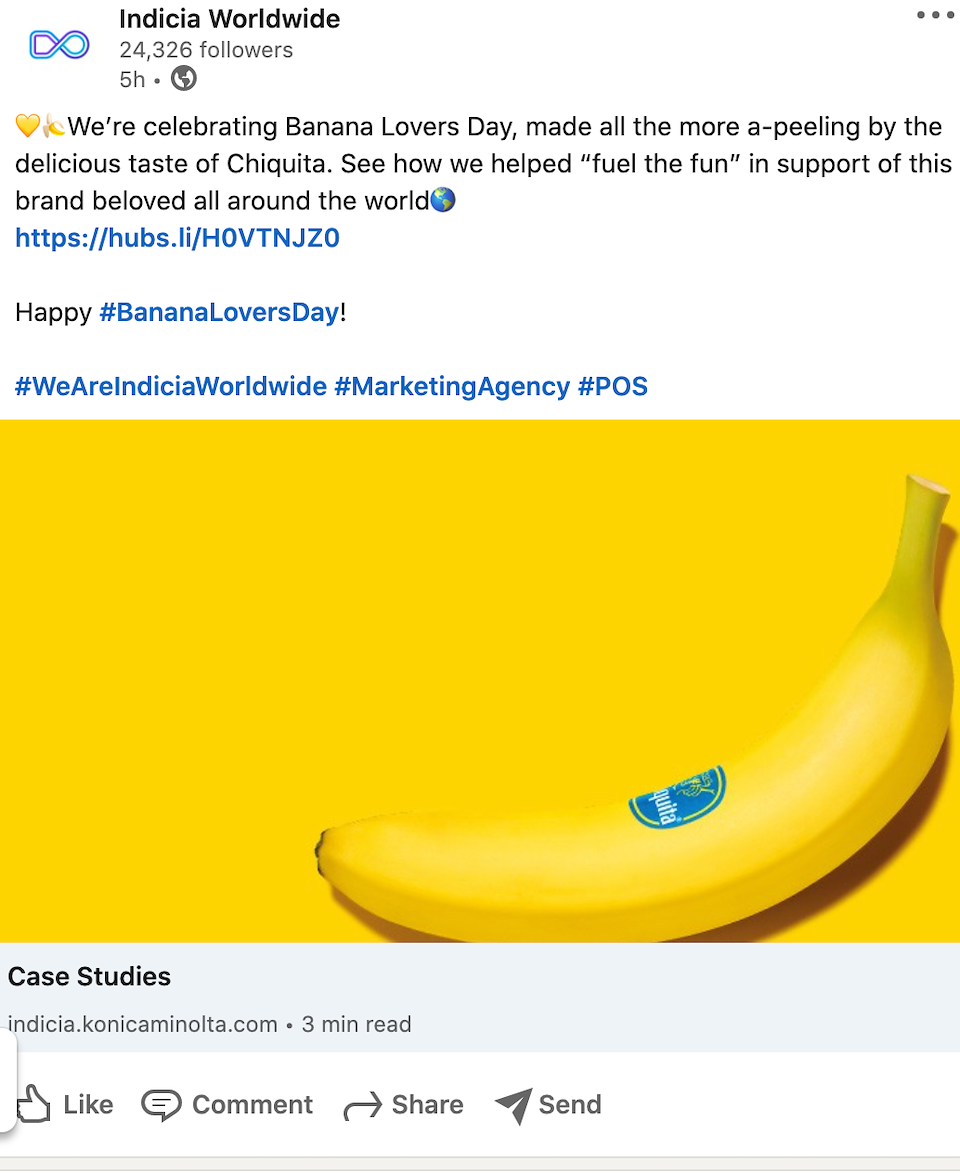Click the 24,326 followers count
The height and width of the screenshot is (1173, 960).
pyautogui.click(x=206, y=50)
